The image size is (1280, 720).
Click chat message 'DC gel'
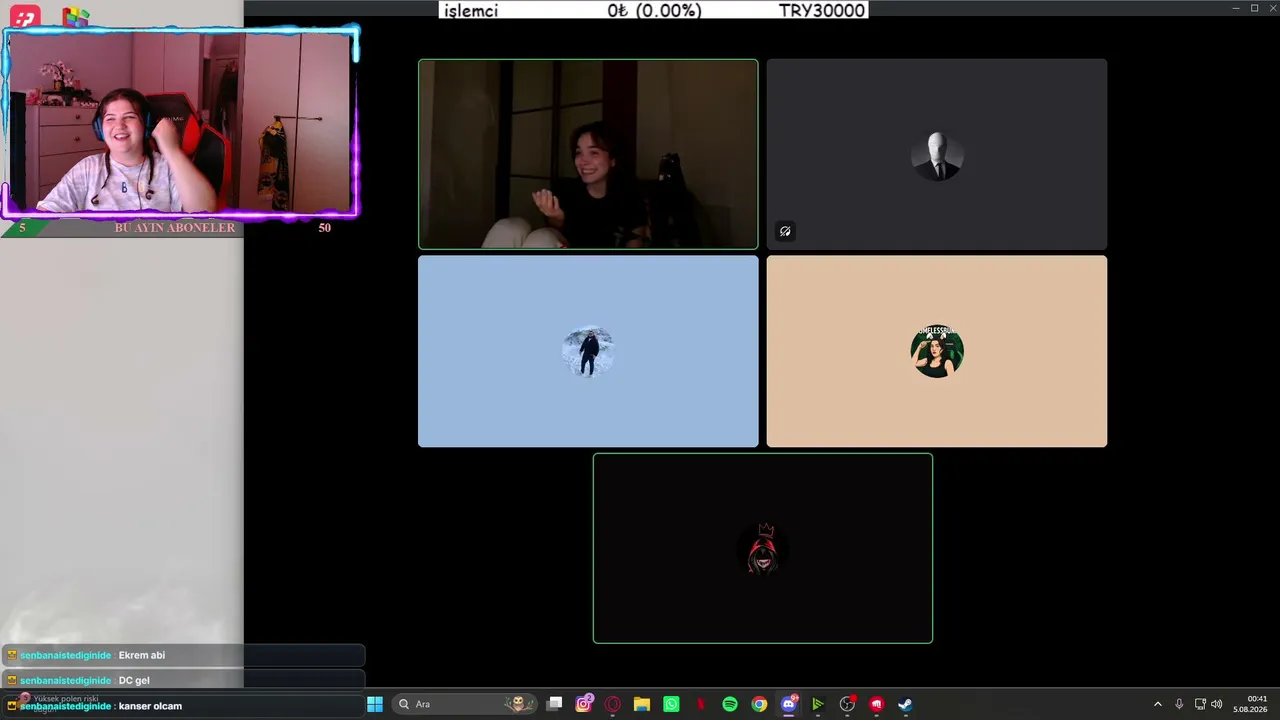(x=134, y=680)
